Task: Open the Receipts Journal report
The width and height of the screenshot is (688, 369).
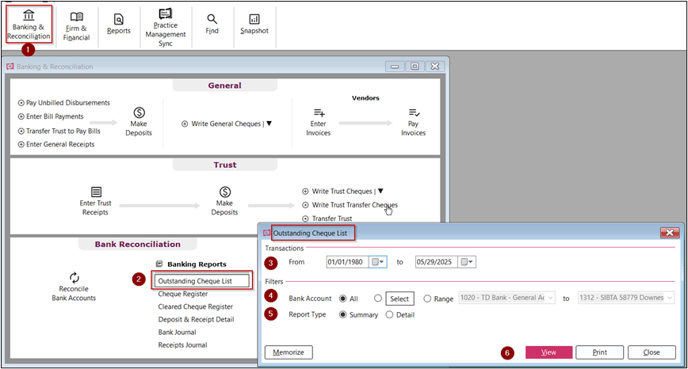Action: (183, 345)
